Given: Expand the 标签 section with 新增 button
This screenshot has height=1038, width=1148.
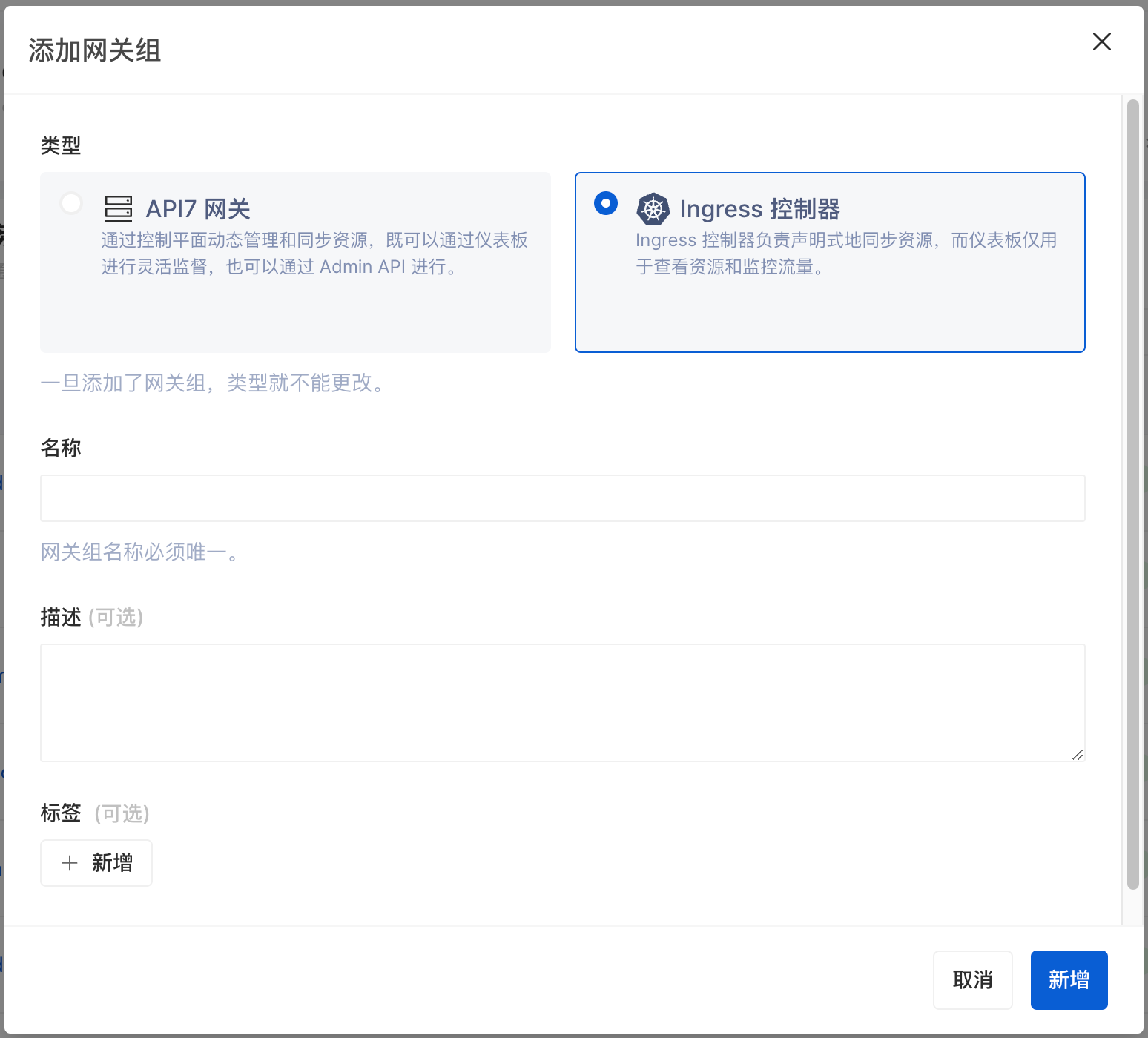Looking at the screenshot, I should (x=96, y=862).
